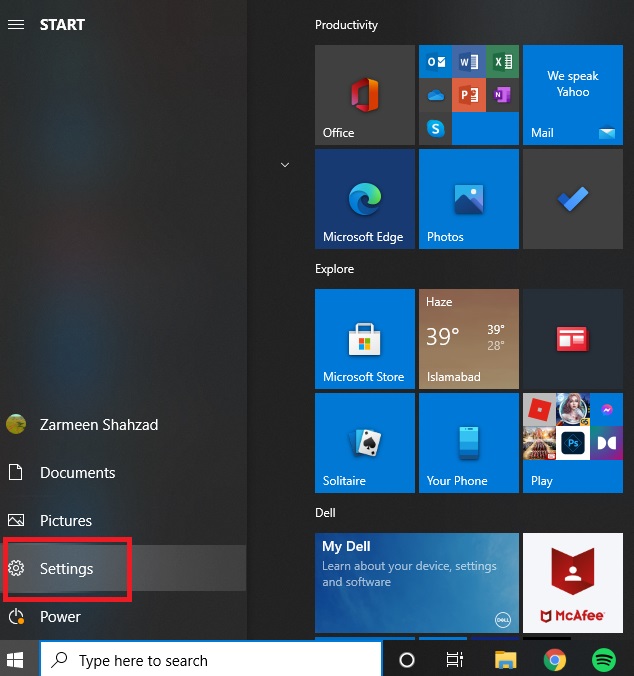Image resolution: width=634 pixels, height=676 pixels.
Task: Expand the group with the chevron arrow
Action: point(285,165)
